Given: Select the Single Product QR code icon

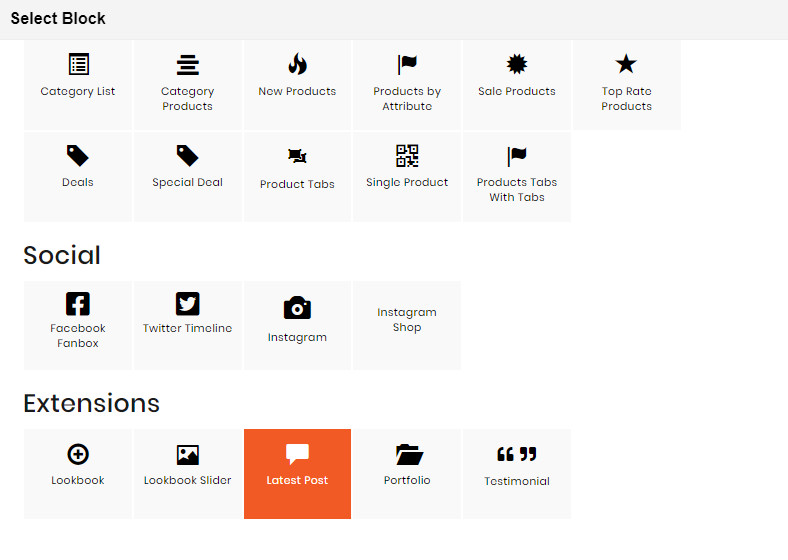Looking at the screenshot, I should coord(407,155).
